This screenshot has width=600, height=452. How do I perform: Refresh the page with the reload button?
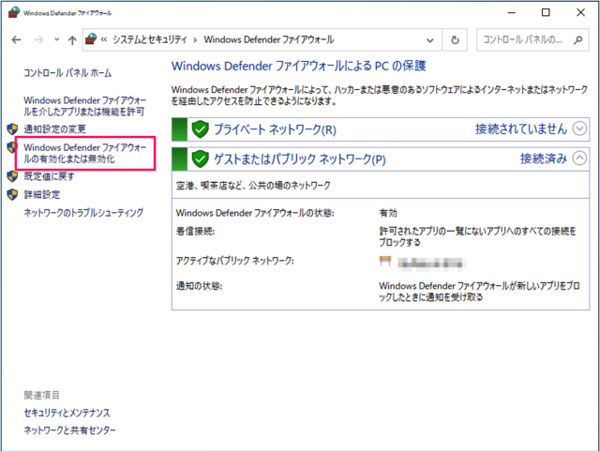click(x=456, y=41)
